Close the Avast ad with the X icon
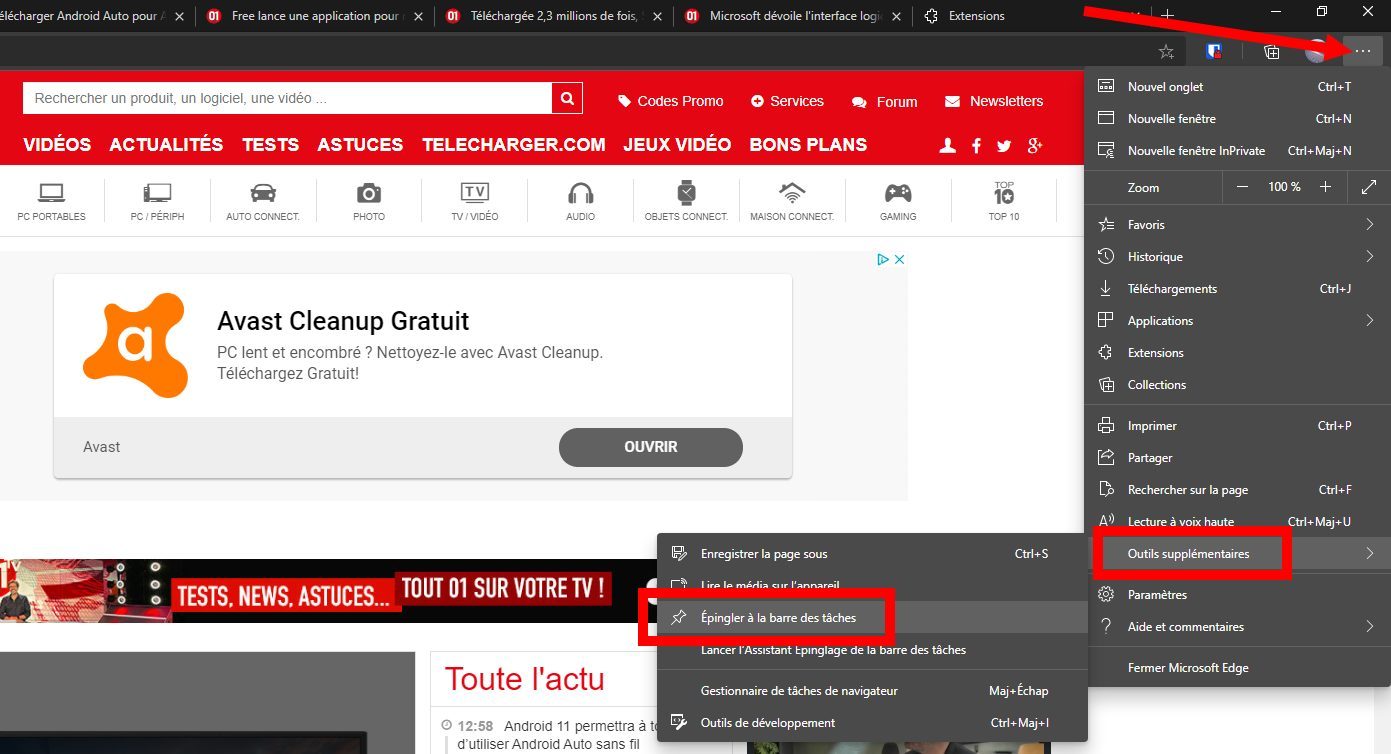The height and width of the screenshot is (754, 1391). point(899,259)
